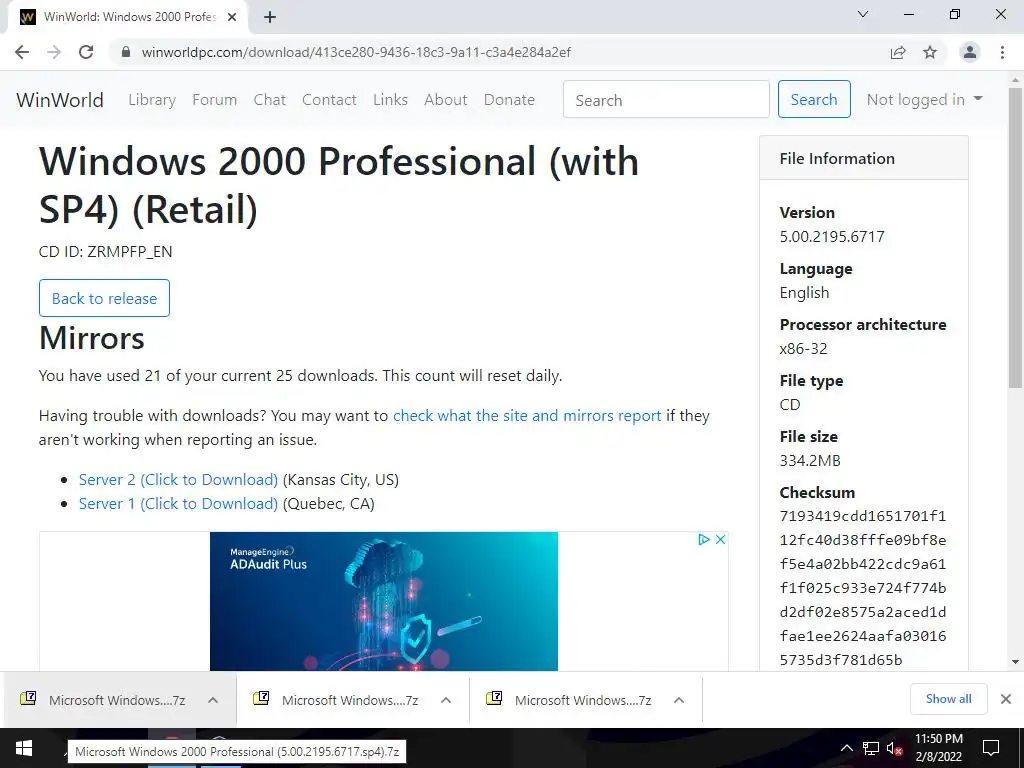Viewport: 1024px width, 768px height.
Task: Focus the site Search field
Action: click(x=666, y=99)
